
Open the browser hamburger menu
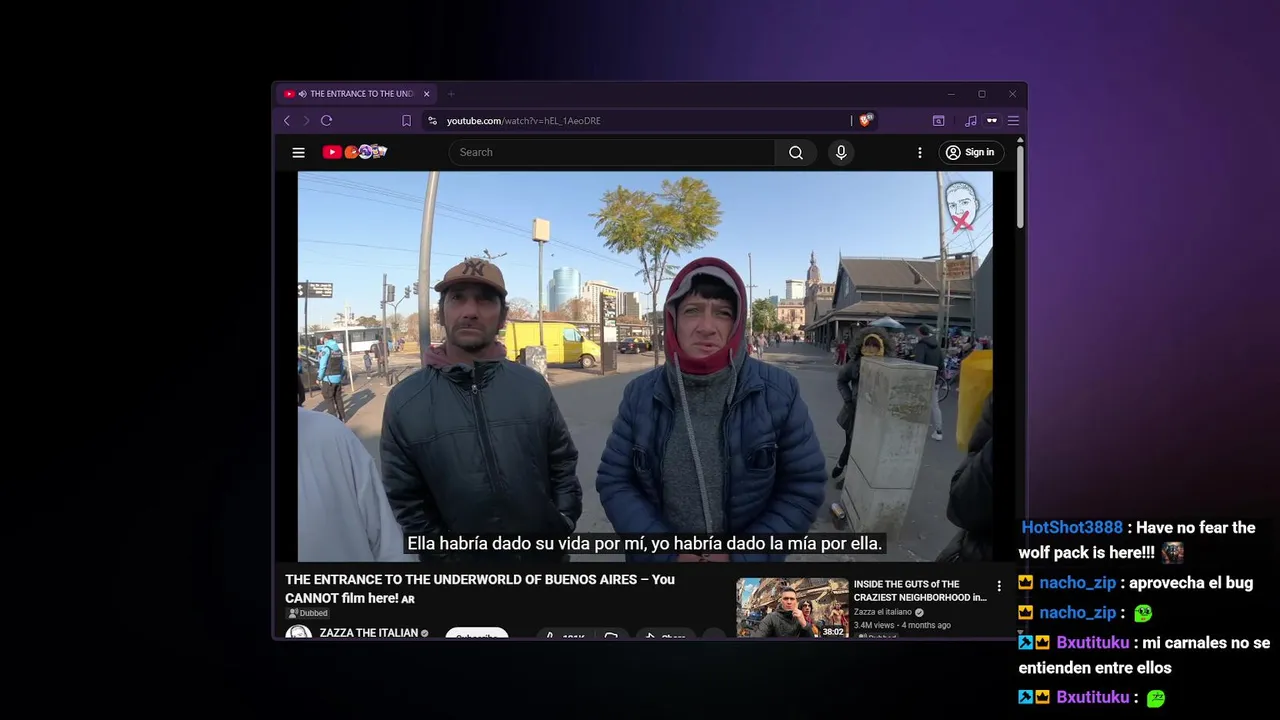[x=1013, y=121]
